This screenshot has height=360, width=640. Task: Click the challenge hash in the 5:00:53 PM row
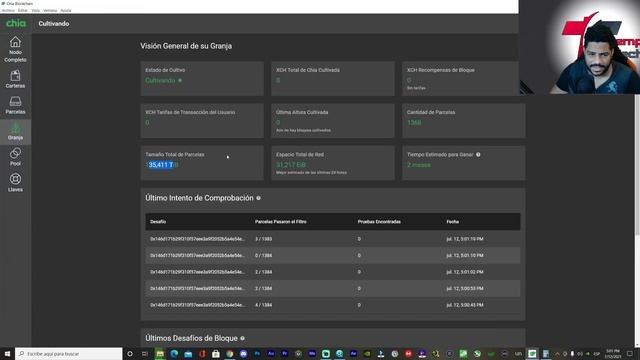198,289
